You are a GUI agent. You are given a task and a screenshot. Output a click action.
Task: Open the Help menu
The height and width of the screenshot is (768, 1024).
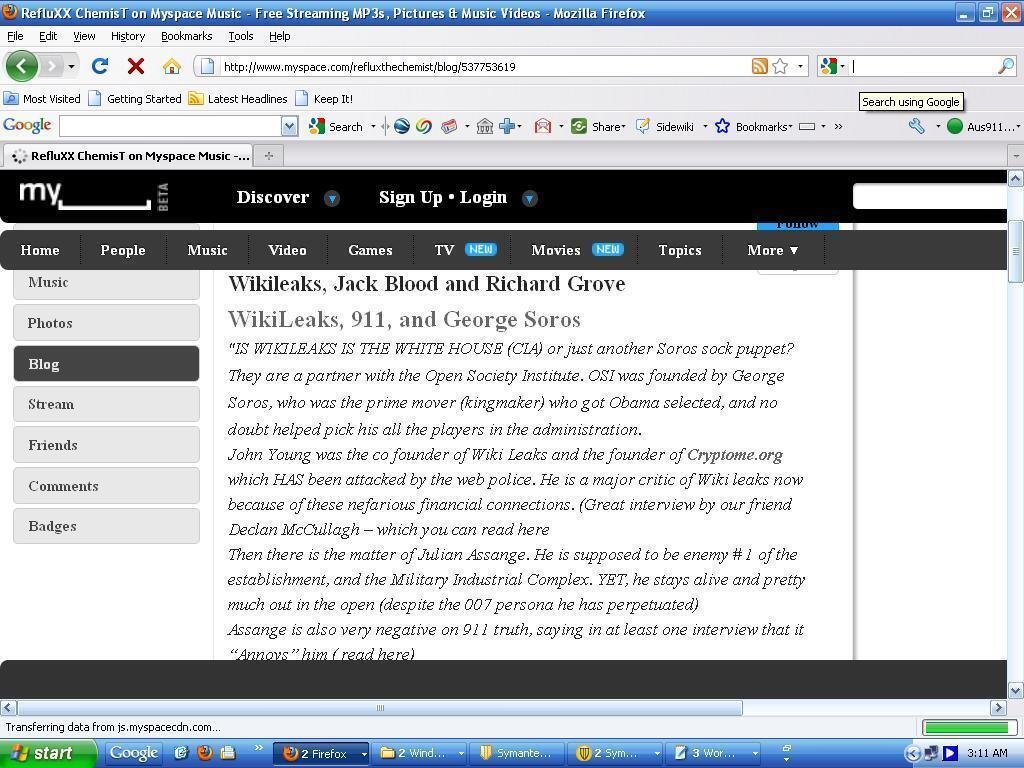pyautogui.click(x=280, y=36)
